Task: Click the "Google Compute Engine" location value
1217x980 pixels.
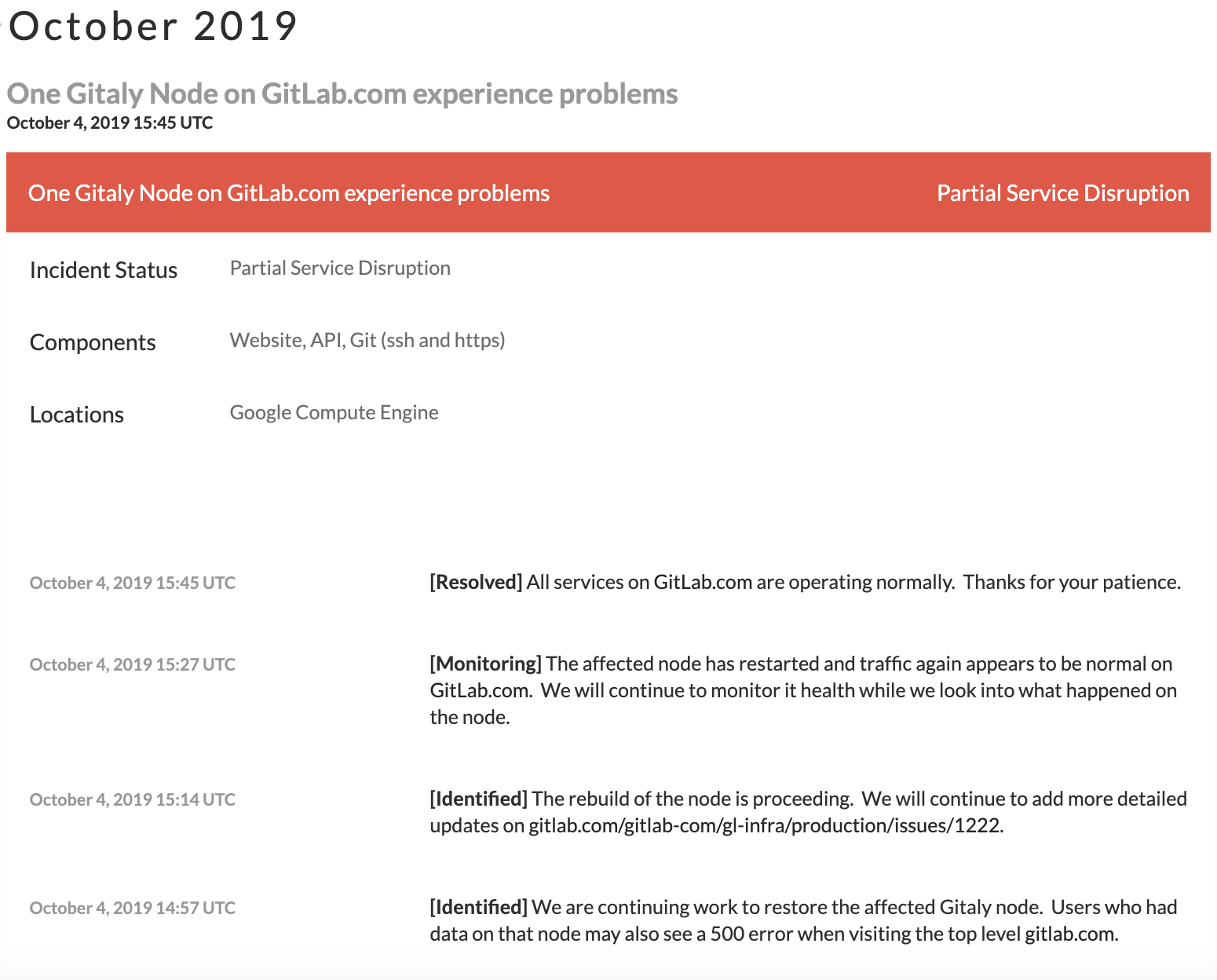Action: (334, 412)
